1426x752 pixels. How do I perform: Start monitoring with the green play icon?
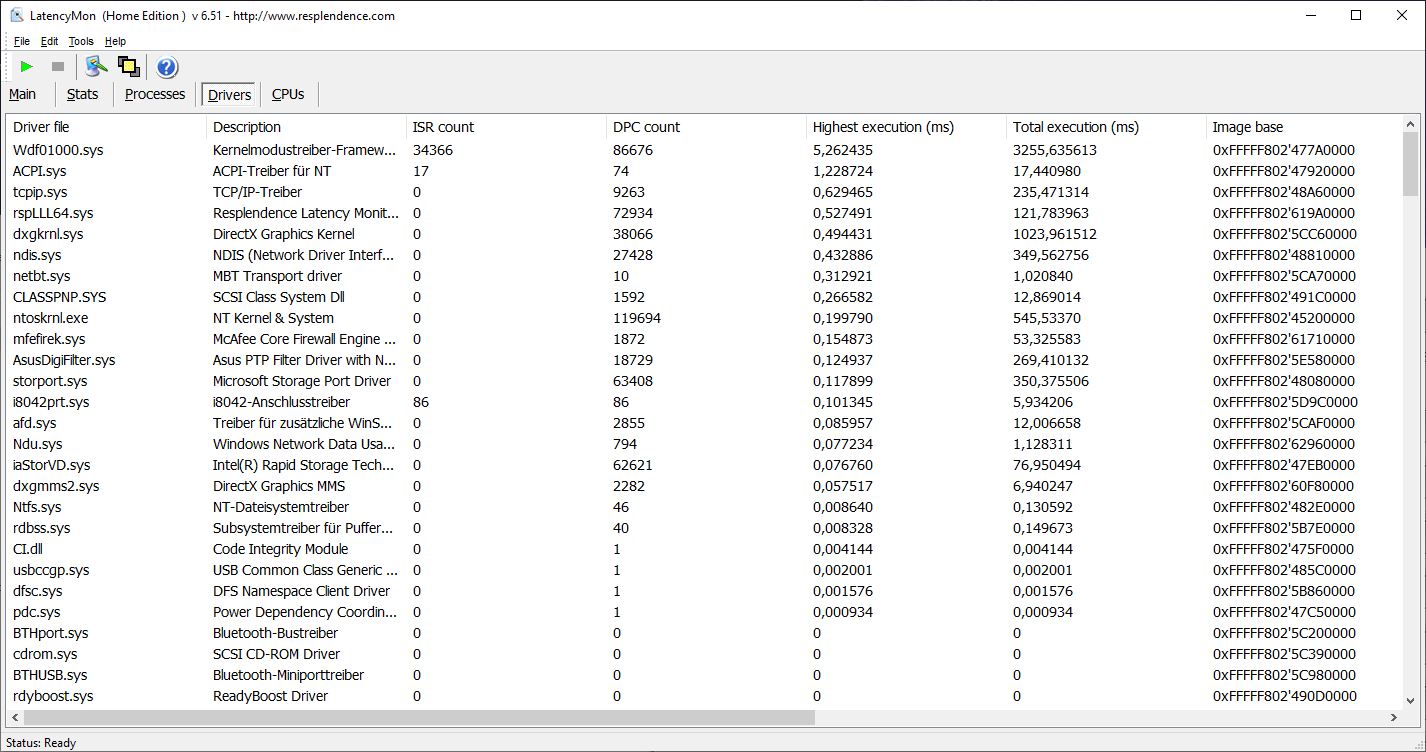click(27, 67)
